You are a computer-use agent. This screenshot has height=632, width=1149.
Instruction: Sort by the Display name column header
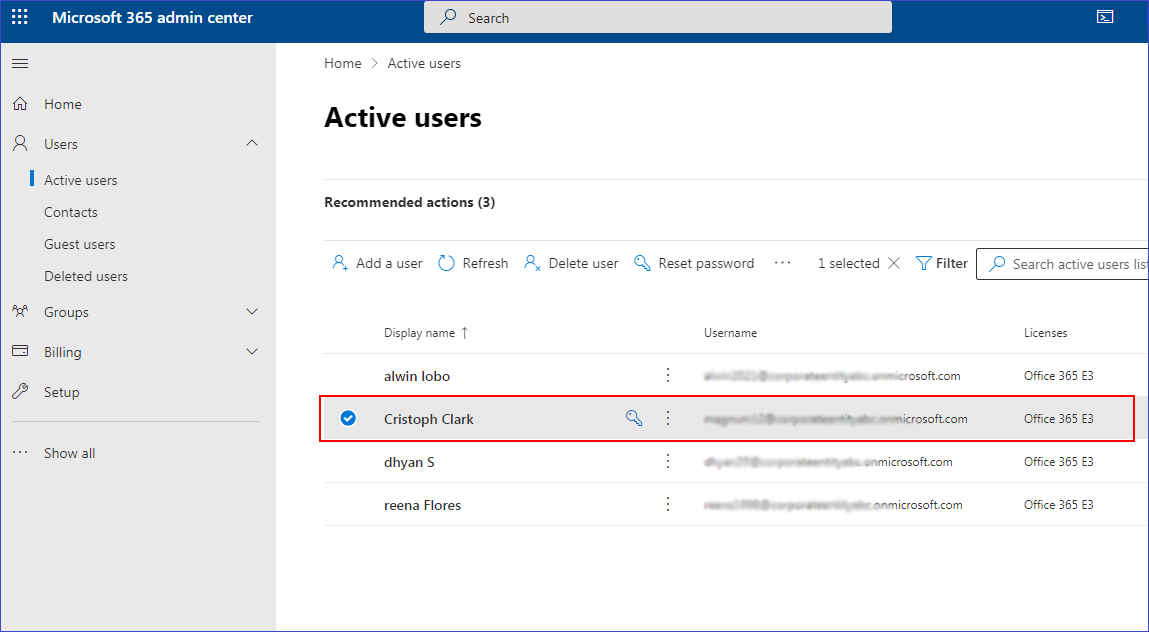point(420,333)
